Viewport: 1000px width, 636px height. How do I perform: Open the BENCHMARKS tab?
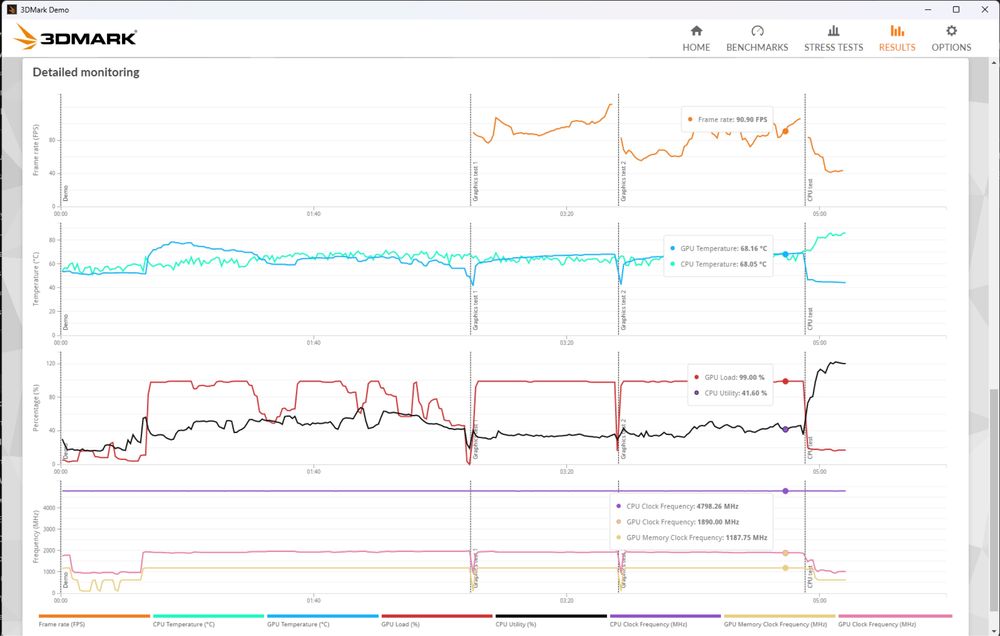tap(757, 39)
